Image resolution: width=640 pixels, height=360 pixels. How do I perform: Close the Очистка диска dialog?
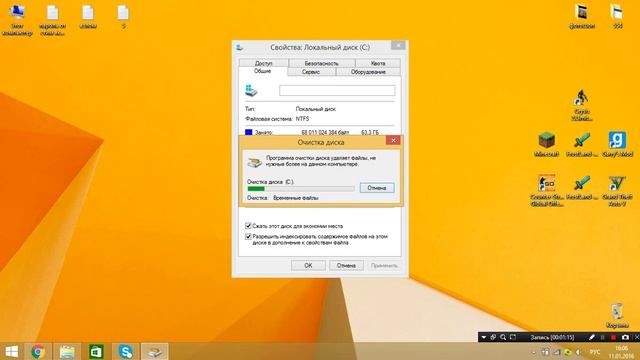point(393,140)
